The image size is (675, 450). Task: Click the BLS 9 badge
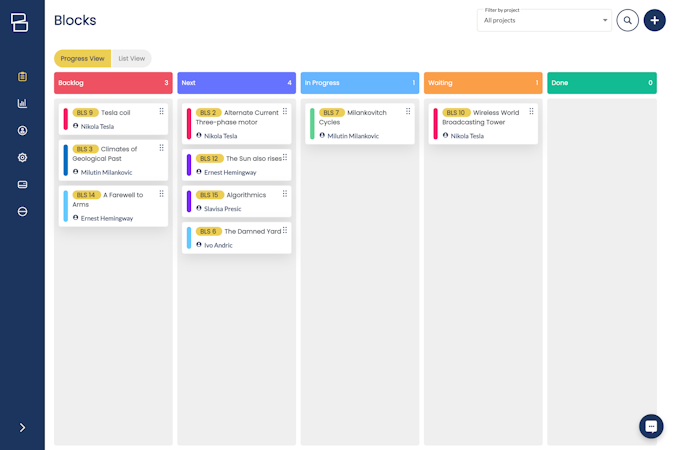(x=85, y=112)
